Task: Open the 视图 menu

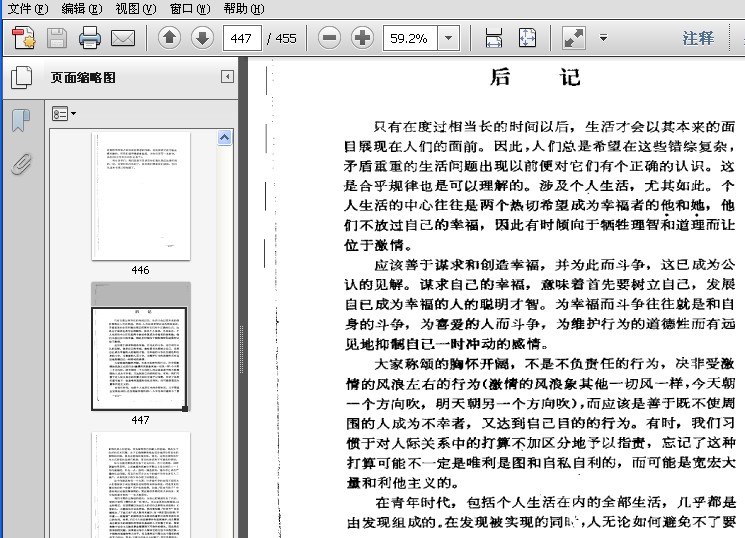Action: pos(135,8)
